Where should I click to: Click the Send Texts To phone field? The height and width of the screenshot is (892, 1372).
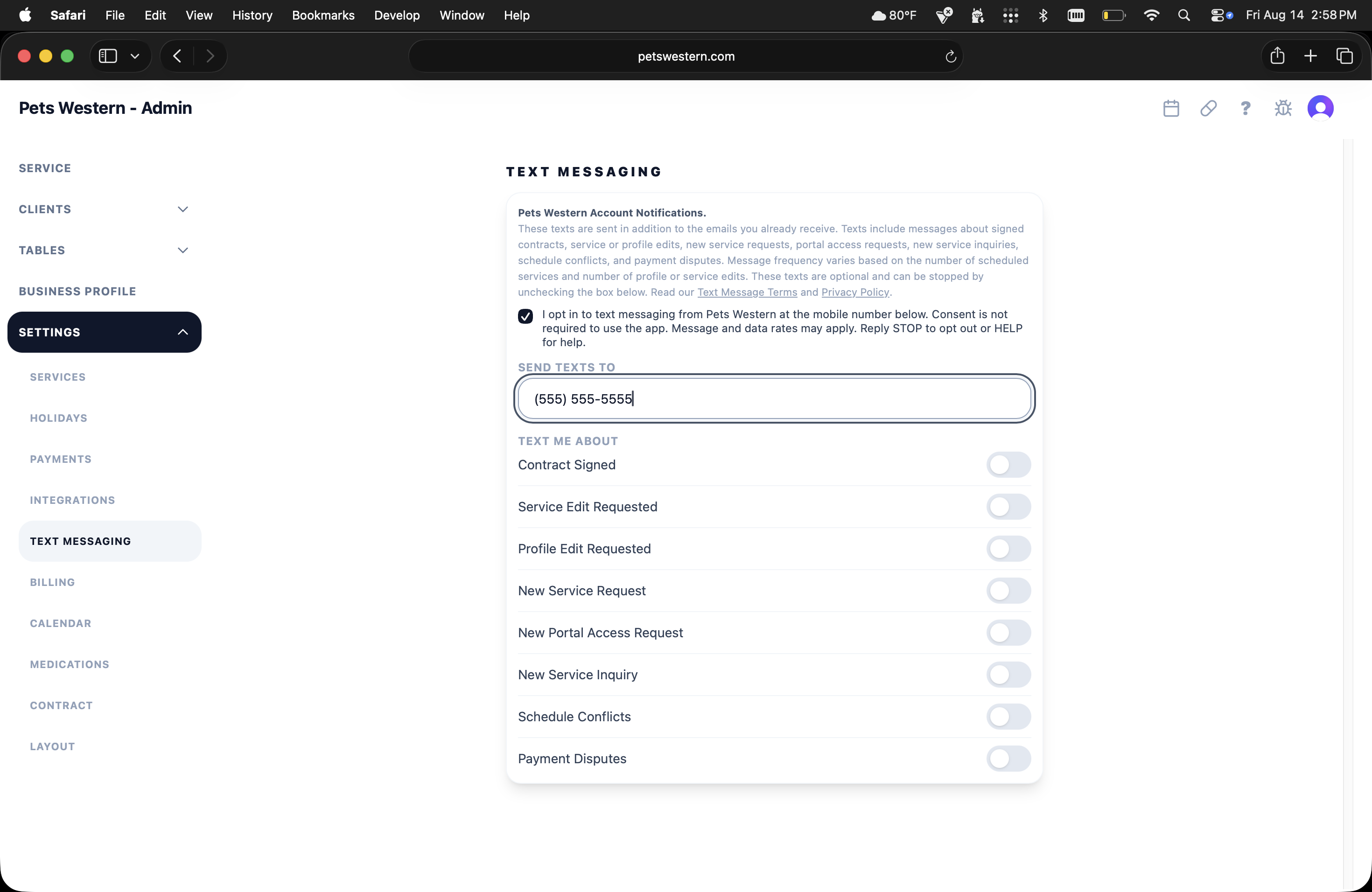(774, 399)
